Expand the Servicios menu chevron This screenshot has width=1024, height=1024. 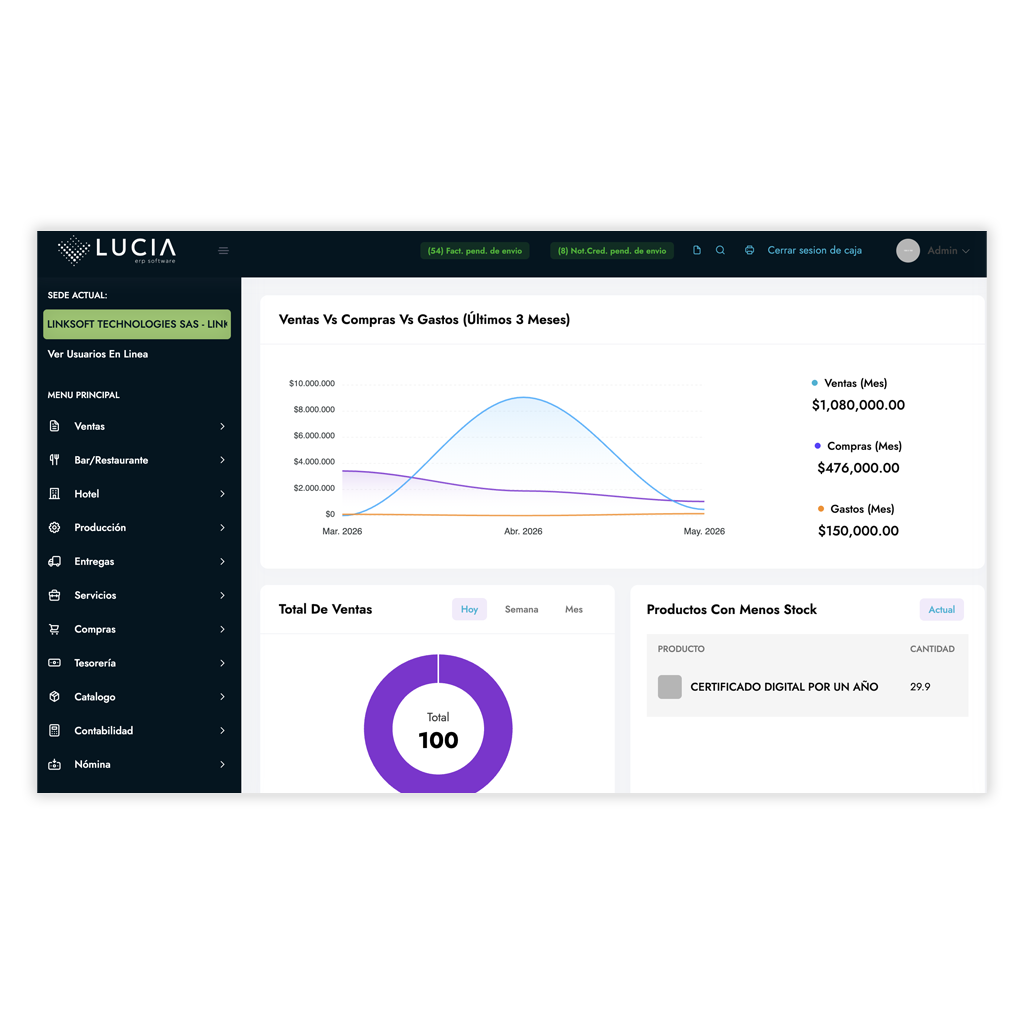223,596
